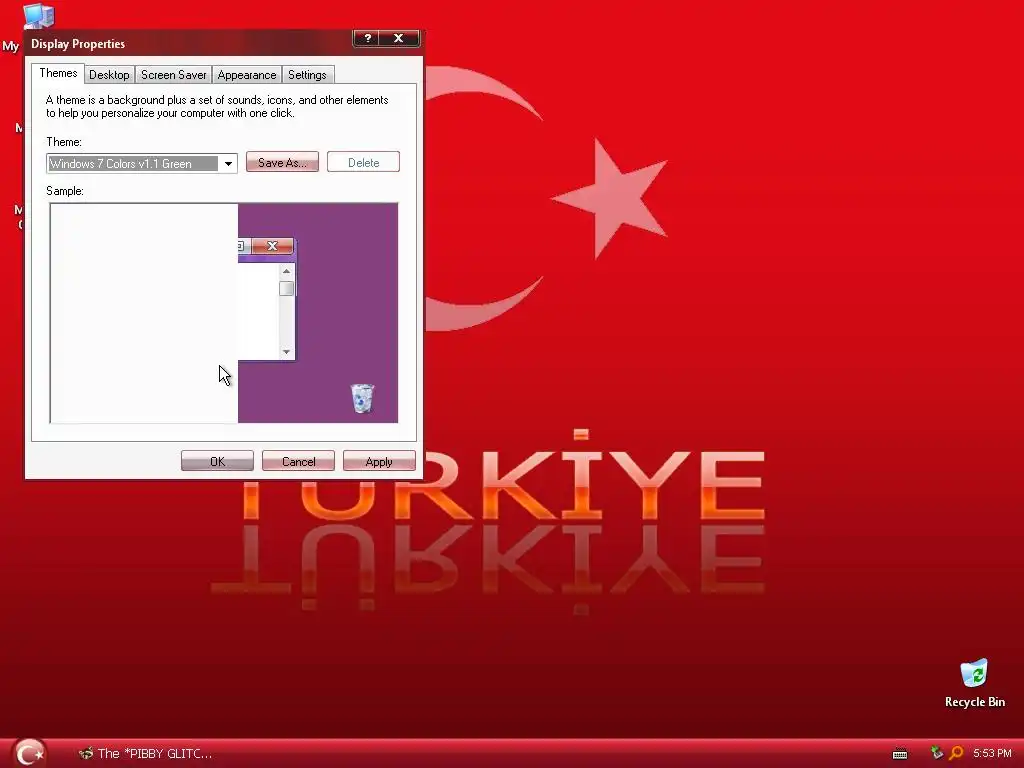Open the Appearance tab
The image size is (1024, 768).
point(247,74)
